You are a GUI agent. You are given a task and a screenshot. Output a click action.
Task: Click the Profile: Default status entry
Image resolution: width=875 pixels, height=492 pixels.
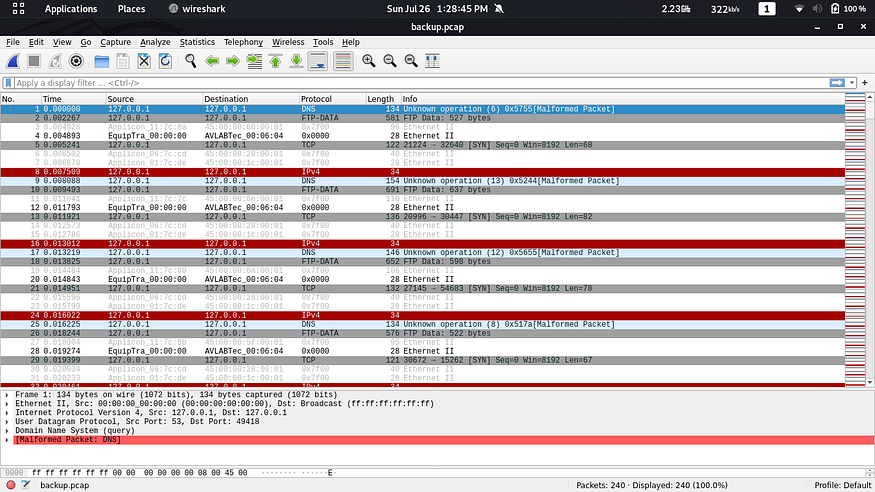point(843,485)
